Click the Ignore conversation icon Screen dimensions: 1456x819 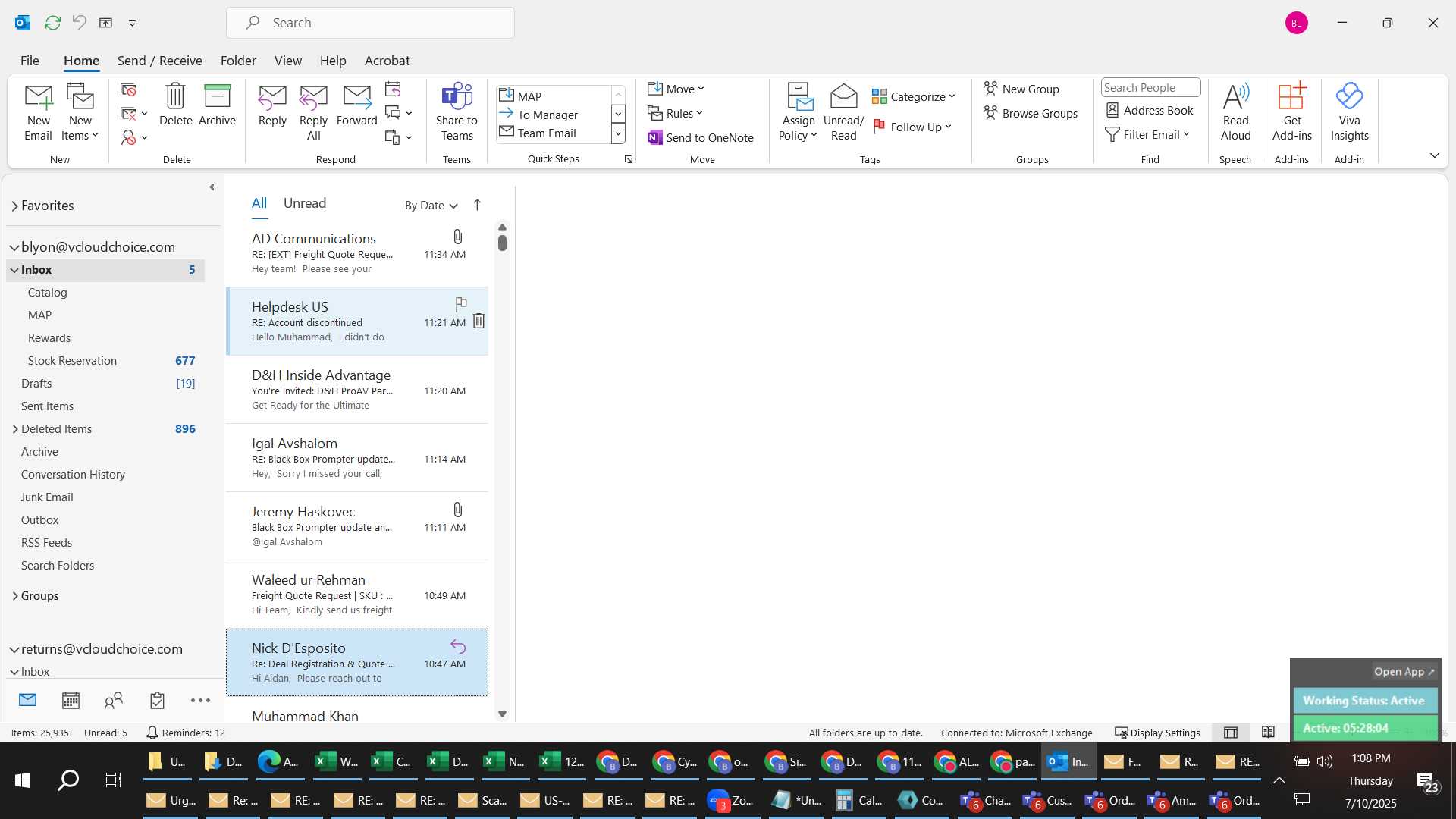(x=128, y=90)
